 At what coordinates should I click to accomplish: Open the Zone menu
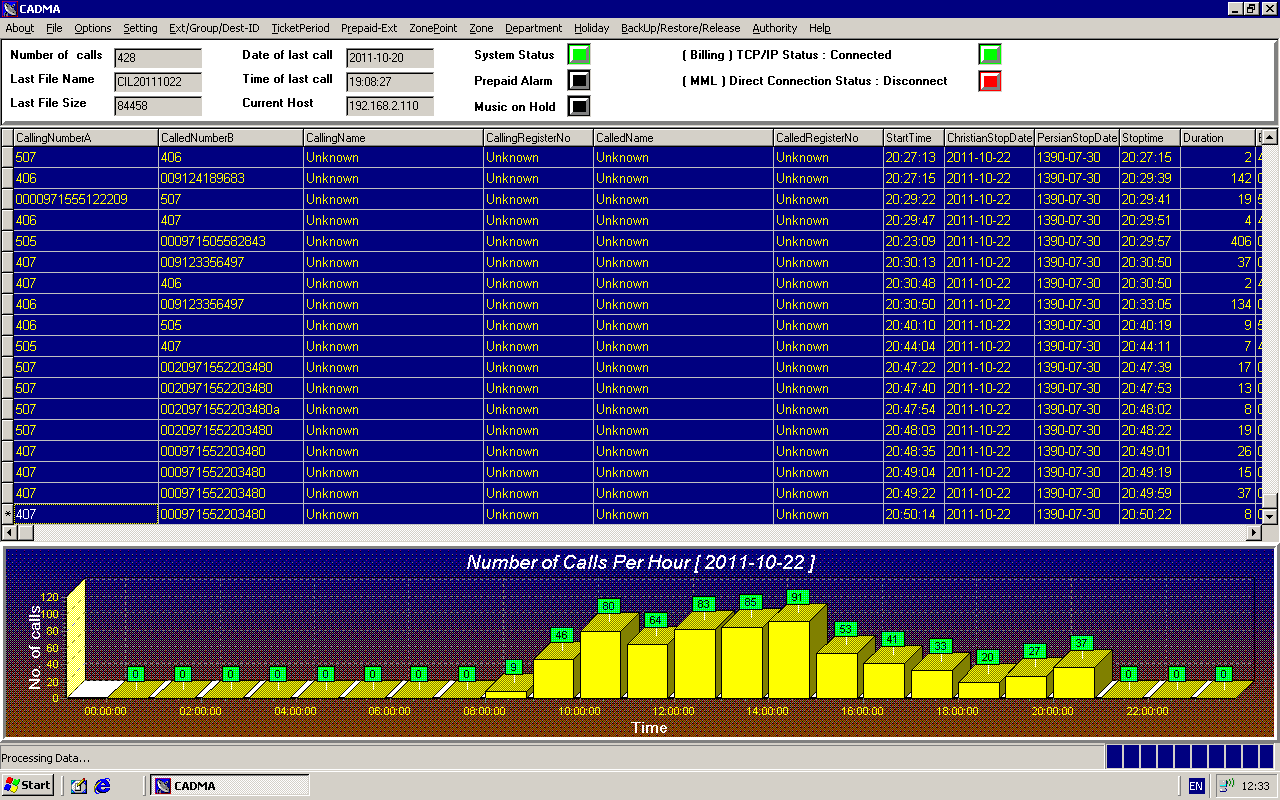(481, 28)
